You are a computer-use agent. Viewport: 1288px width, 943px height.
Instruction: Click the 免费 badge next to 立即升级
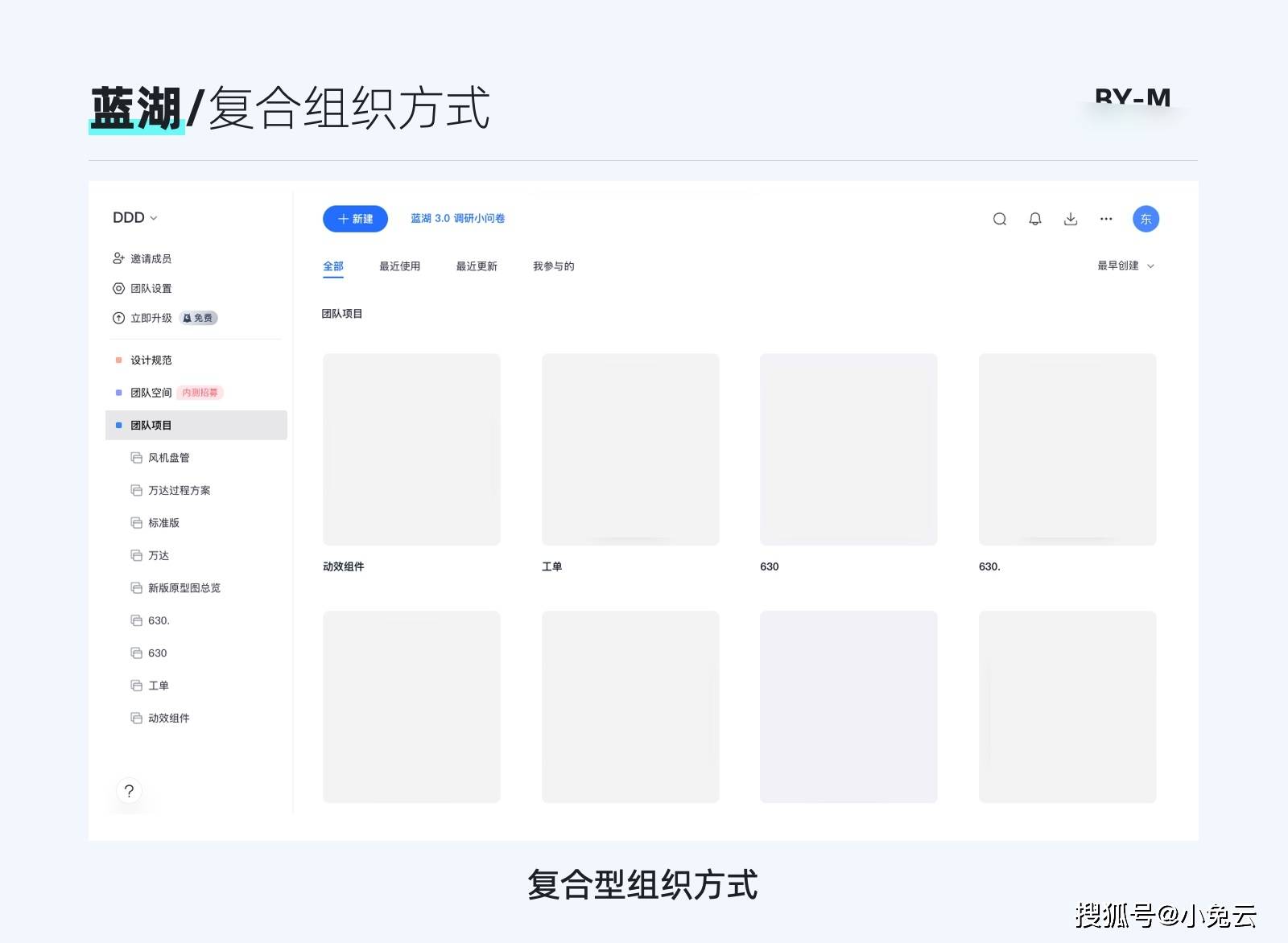coord(198,318)
